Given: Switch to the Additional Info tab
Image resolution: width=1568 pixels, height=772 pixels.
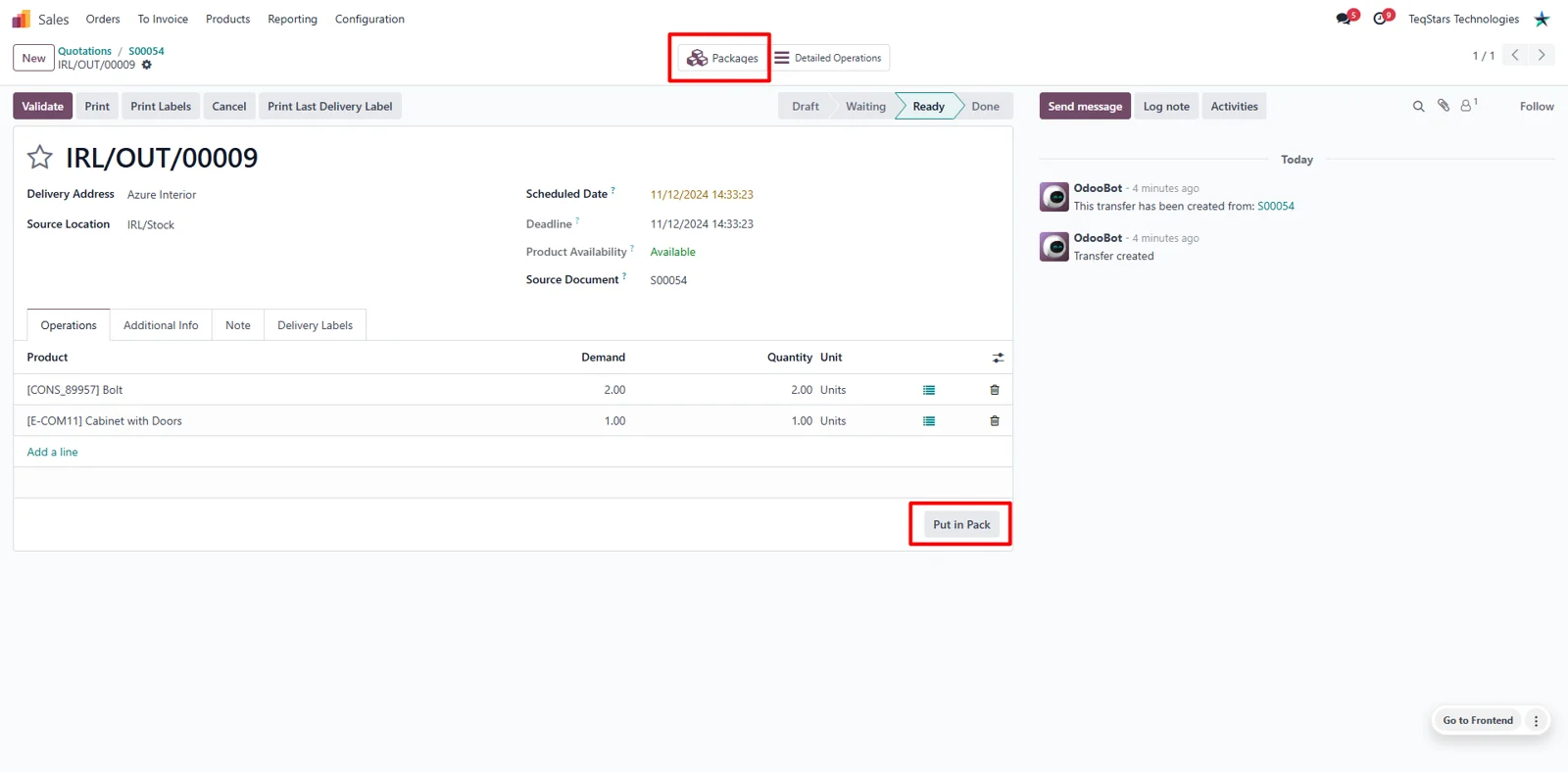Looking at the screenshot, I should tap(161, 325).
